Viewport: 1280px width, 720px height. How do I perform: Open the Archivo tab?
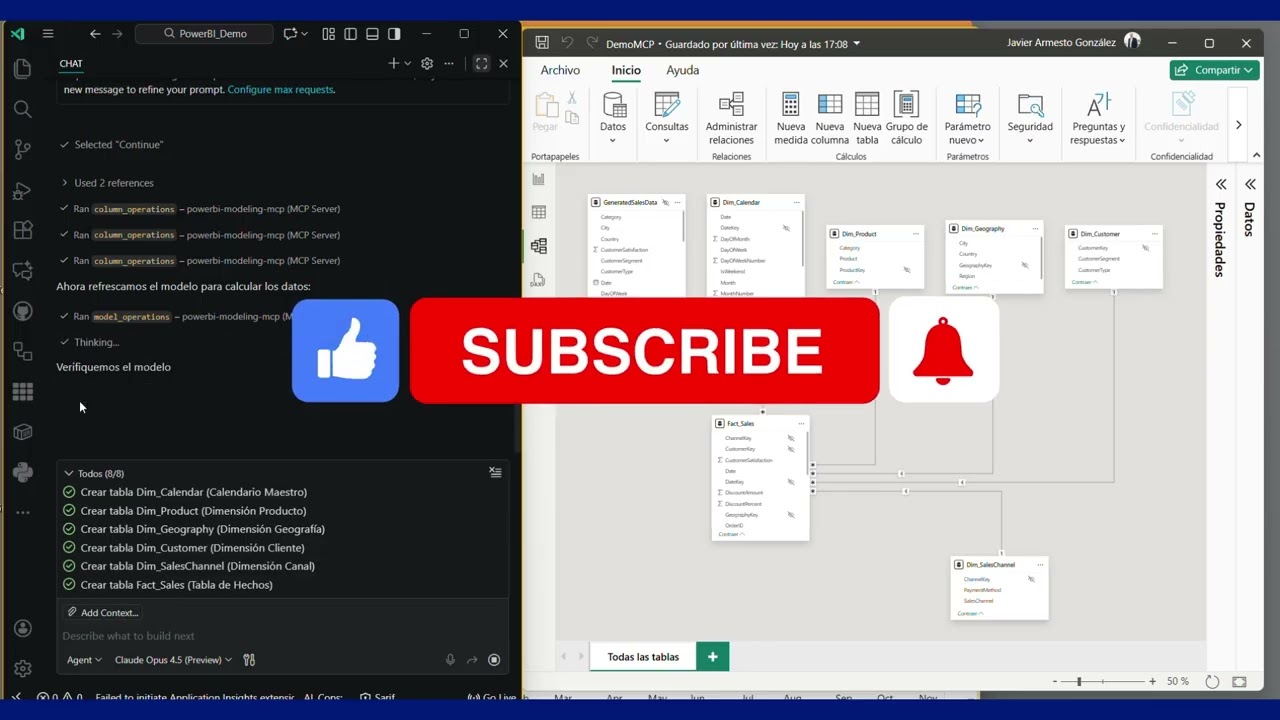point(560,70)
